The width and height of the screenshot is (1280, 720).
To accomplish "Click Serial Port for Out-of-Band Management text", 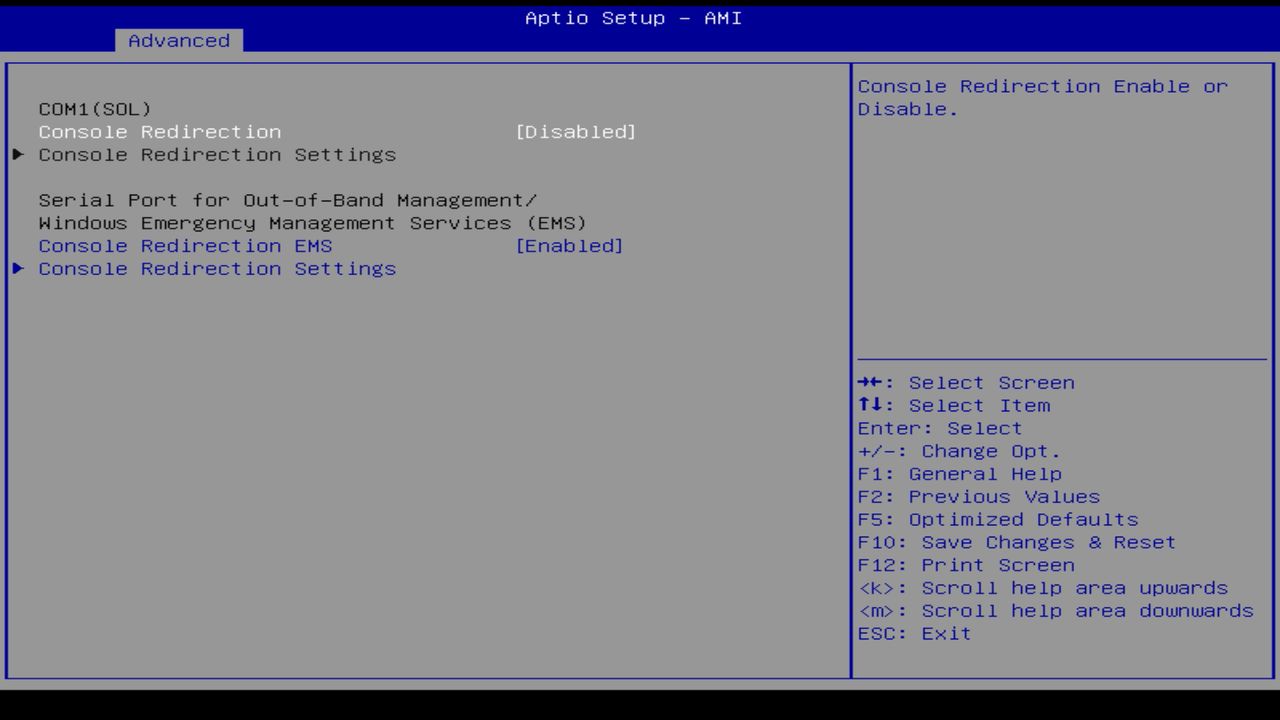I will pos(288,199).
